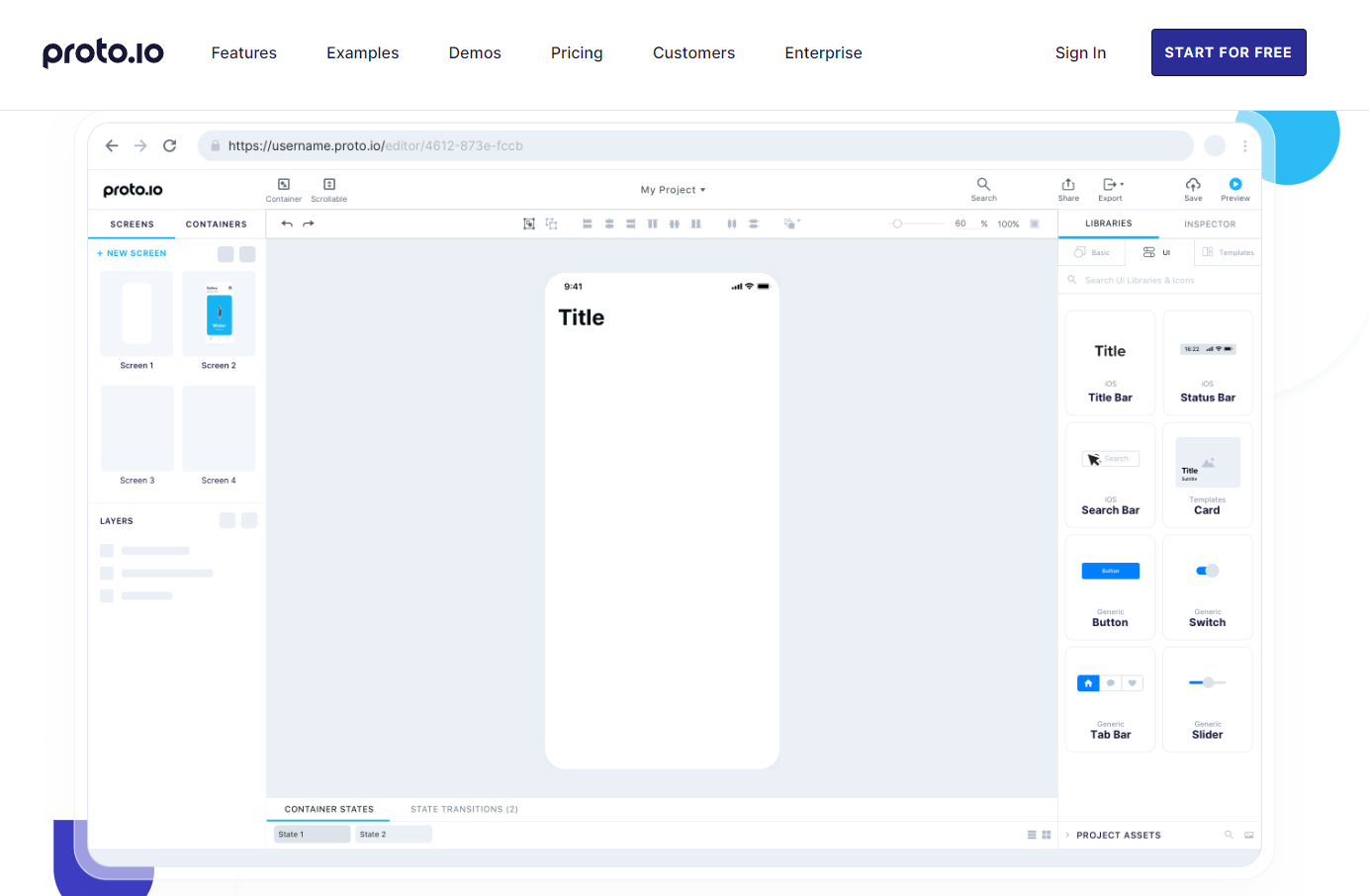This screenshot has height=896, width=1369.
Task: Open the Pricing page
Action: [577, 52]
